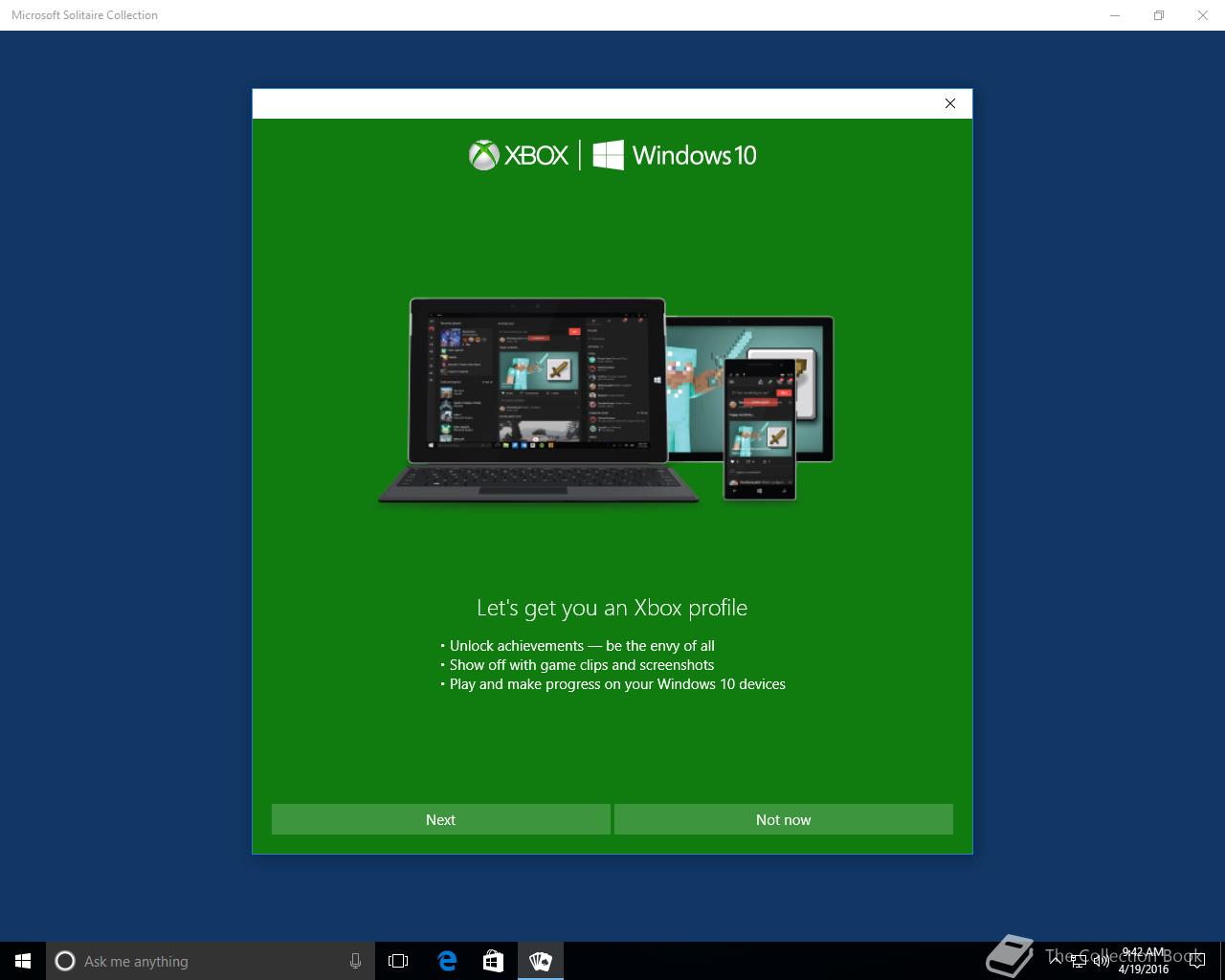Screen dimensions: 1225x980
Task: Open the Action Center notifications icon
Action: 1196,961
